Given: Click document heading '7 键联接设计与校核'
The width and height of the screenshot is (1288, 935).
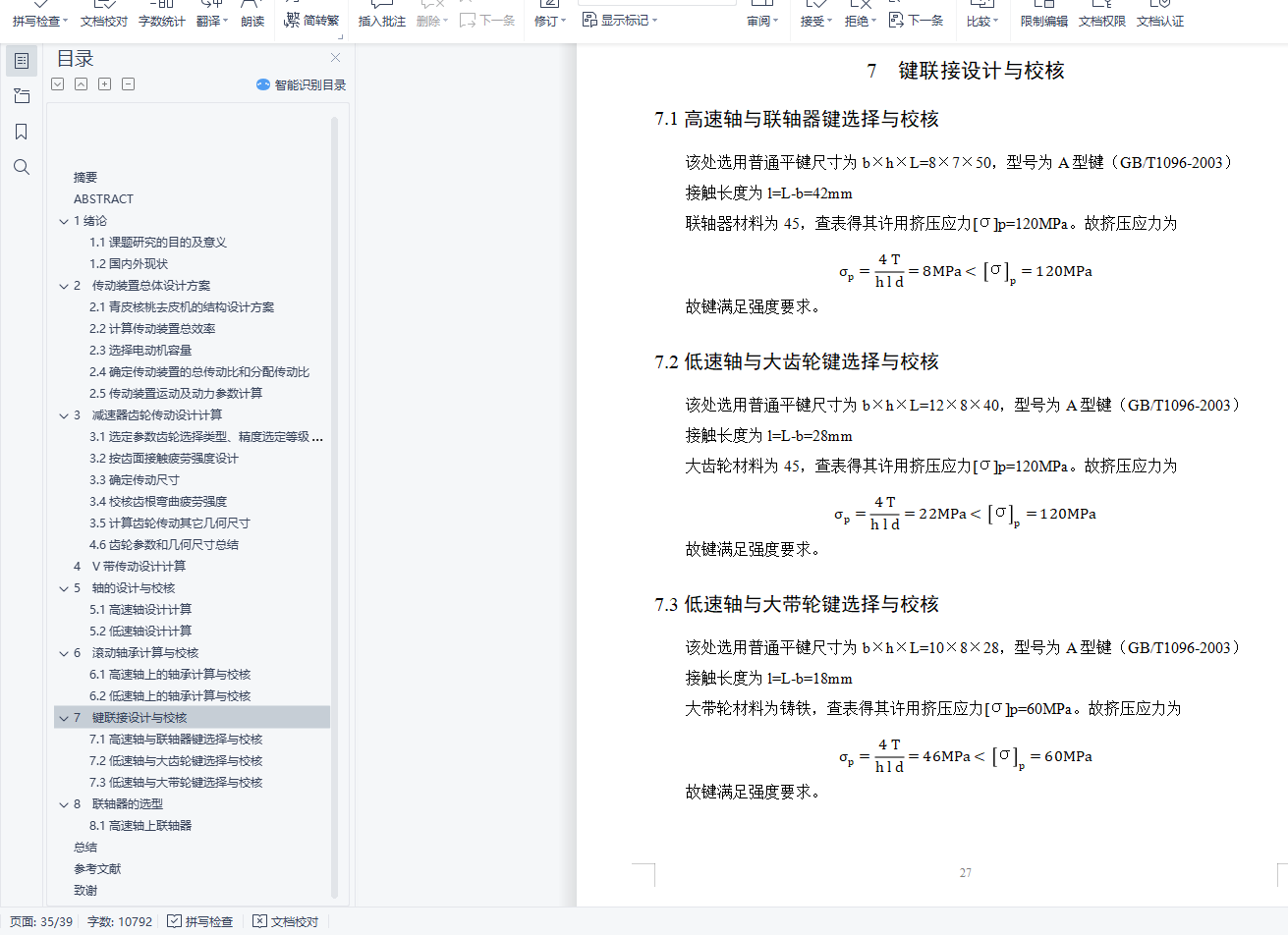Looking at the screenshot, I should pos(966,71).
